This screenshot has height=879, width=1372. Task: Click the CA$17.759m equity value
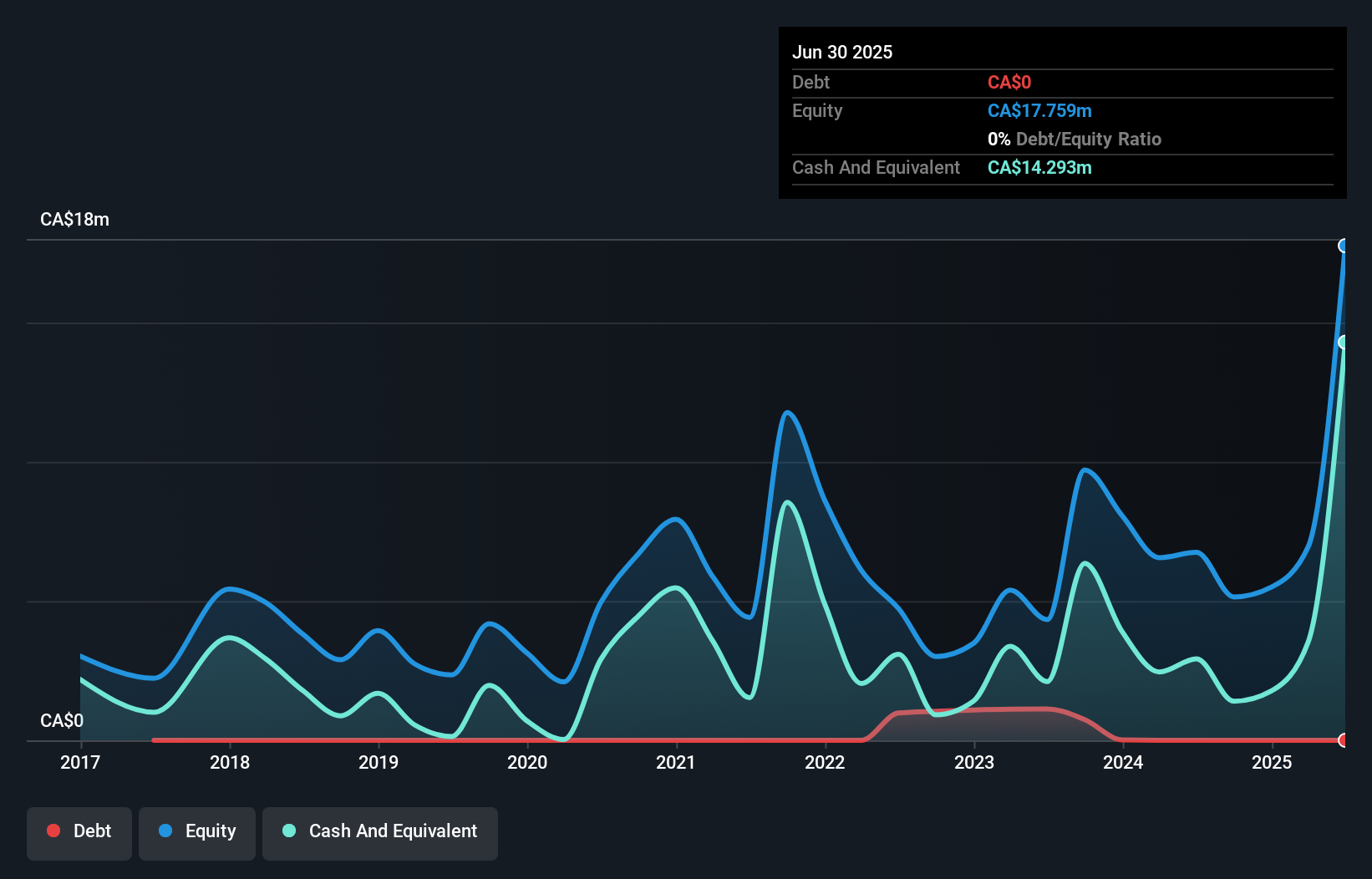1039,109
